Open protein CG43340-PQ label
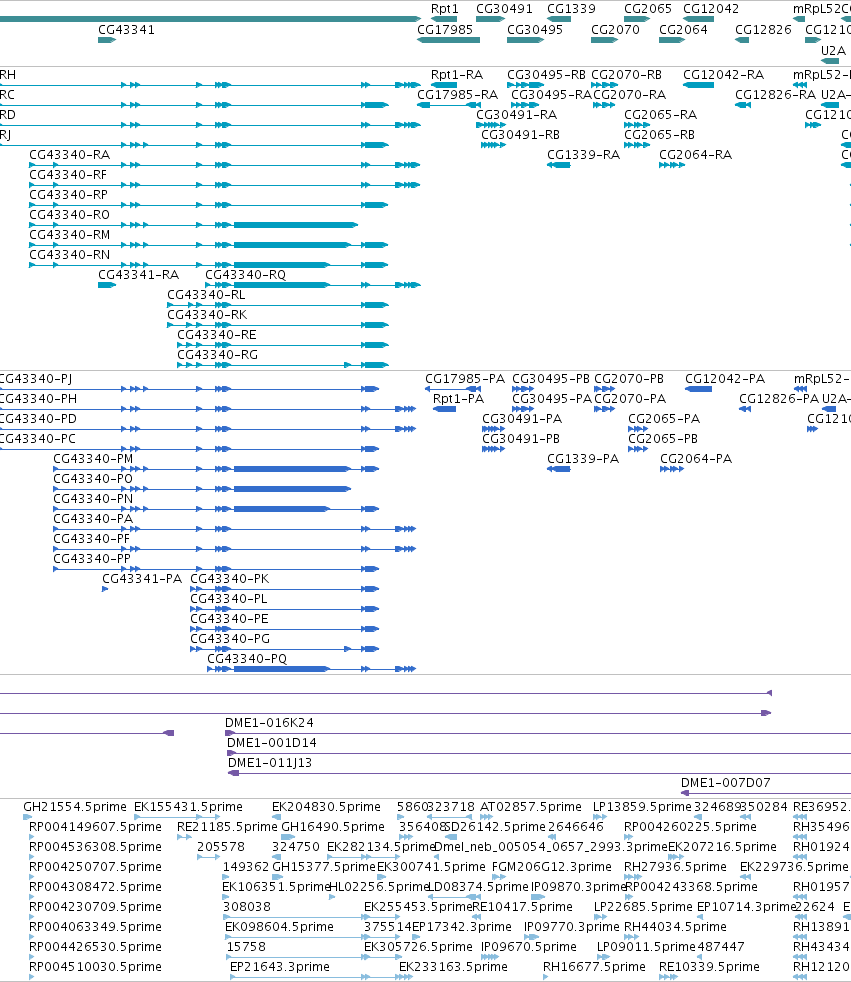Screen dimensions: 851x982 [x=247, y=659]
